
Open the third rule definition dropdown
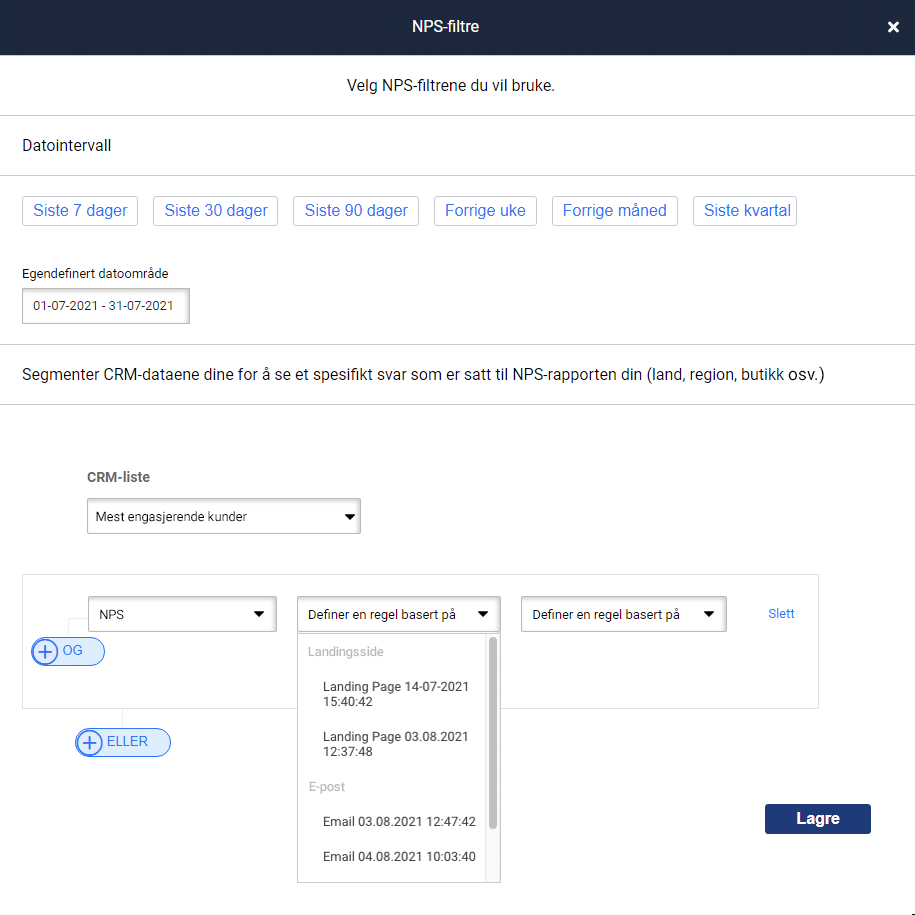[623, 614]
